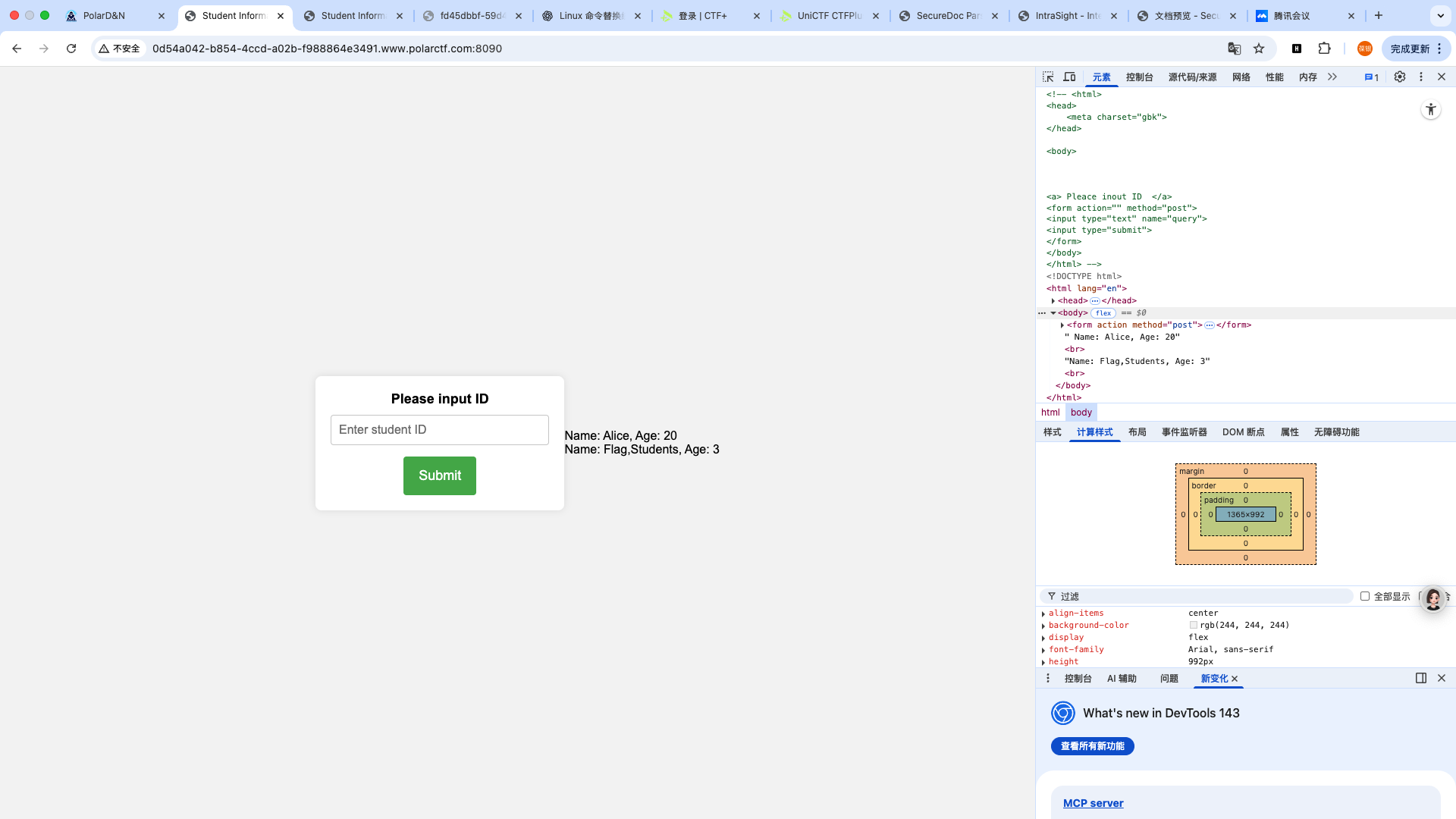Switch to PolarD&N browser tab
This screenshot has width=1456, height=819.
pos(115,15)
